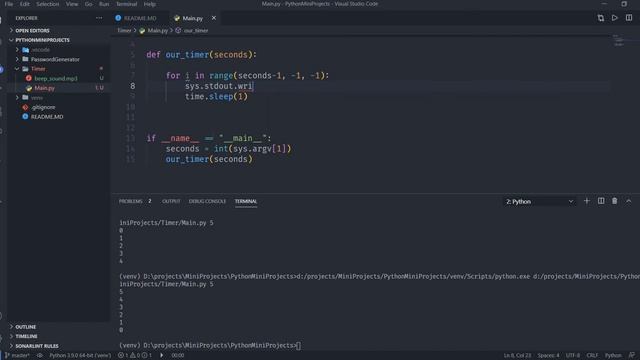Open the Selection menu
This screenshot has width=640, height=360.
point(48,4)
